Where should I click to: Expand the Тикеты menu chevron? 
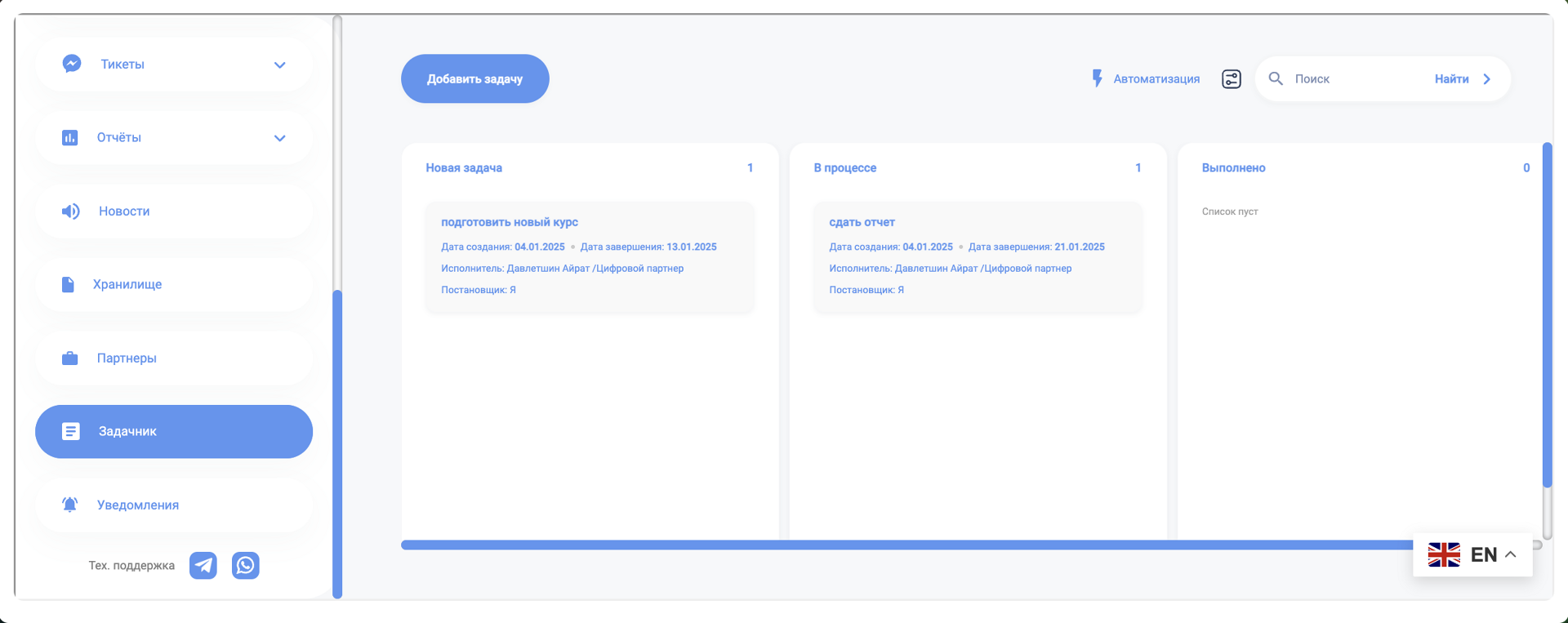click(279, 65)
